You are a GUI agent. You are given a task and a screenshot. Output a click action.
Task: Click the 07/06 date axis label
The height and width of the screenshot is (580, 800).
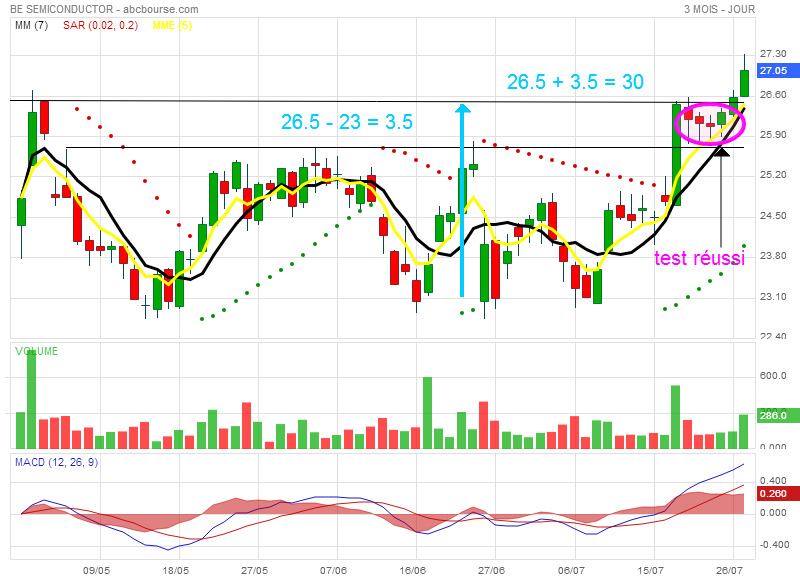333,570
